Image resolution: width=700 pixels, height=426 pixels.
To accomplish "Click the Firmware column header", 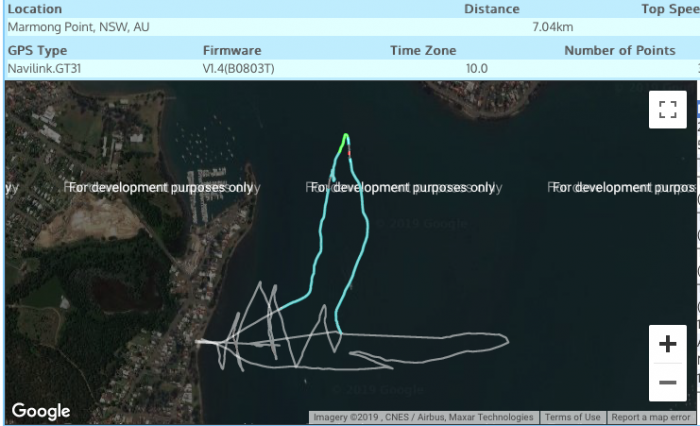I will 232,50.
